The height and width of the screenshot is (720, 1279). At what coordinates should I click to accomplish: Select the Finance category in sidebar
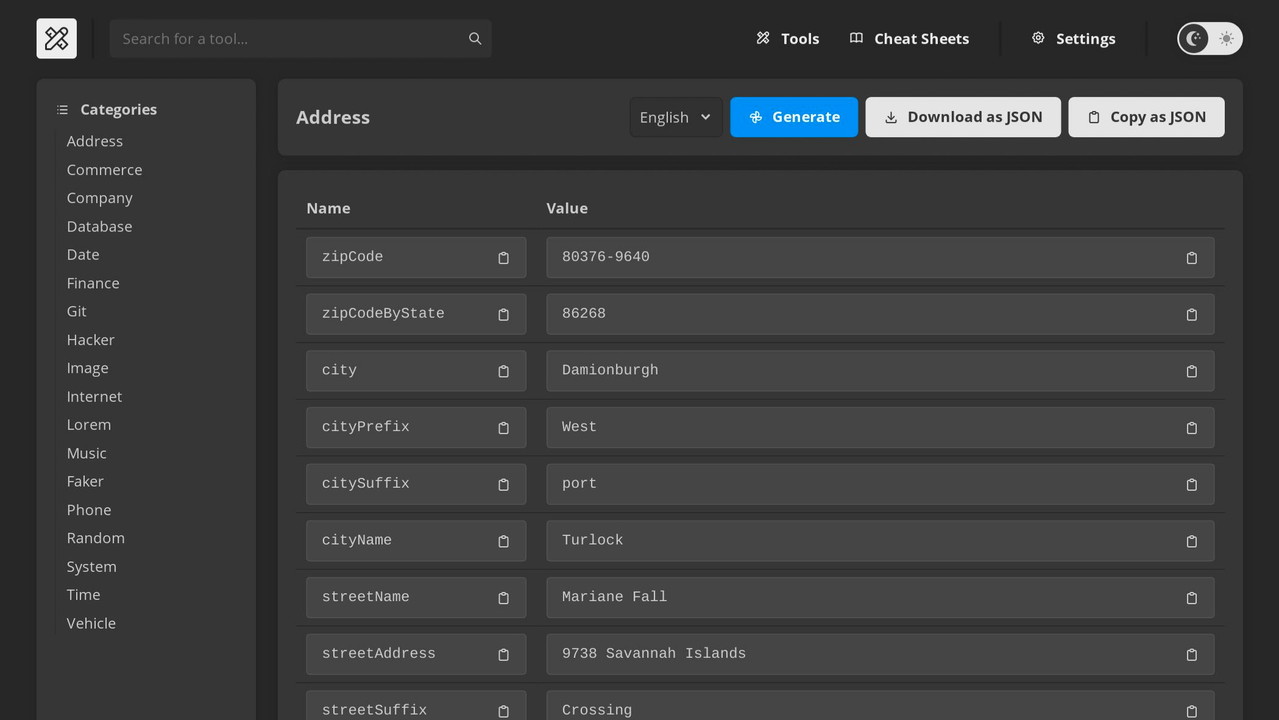[93, 283]
